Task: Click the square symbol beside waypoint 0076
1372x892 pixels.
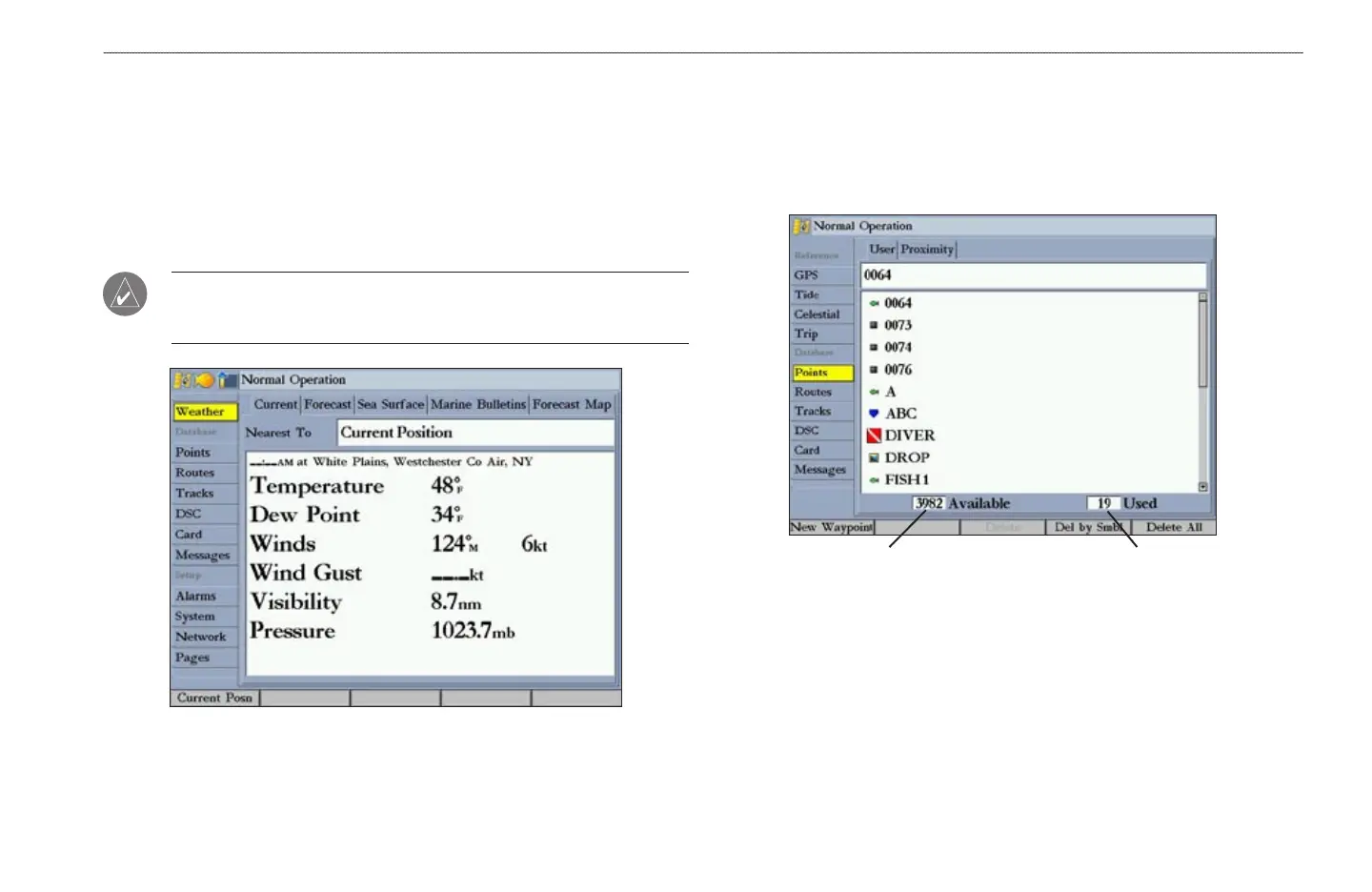Action: 874,370
